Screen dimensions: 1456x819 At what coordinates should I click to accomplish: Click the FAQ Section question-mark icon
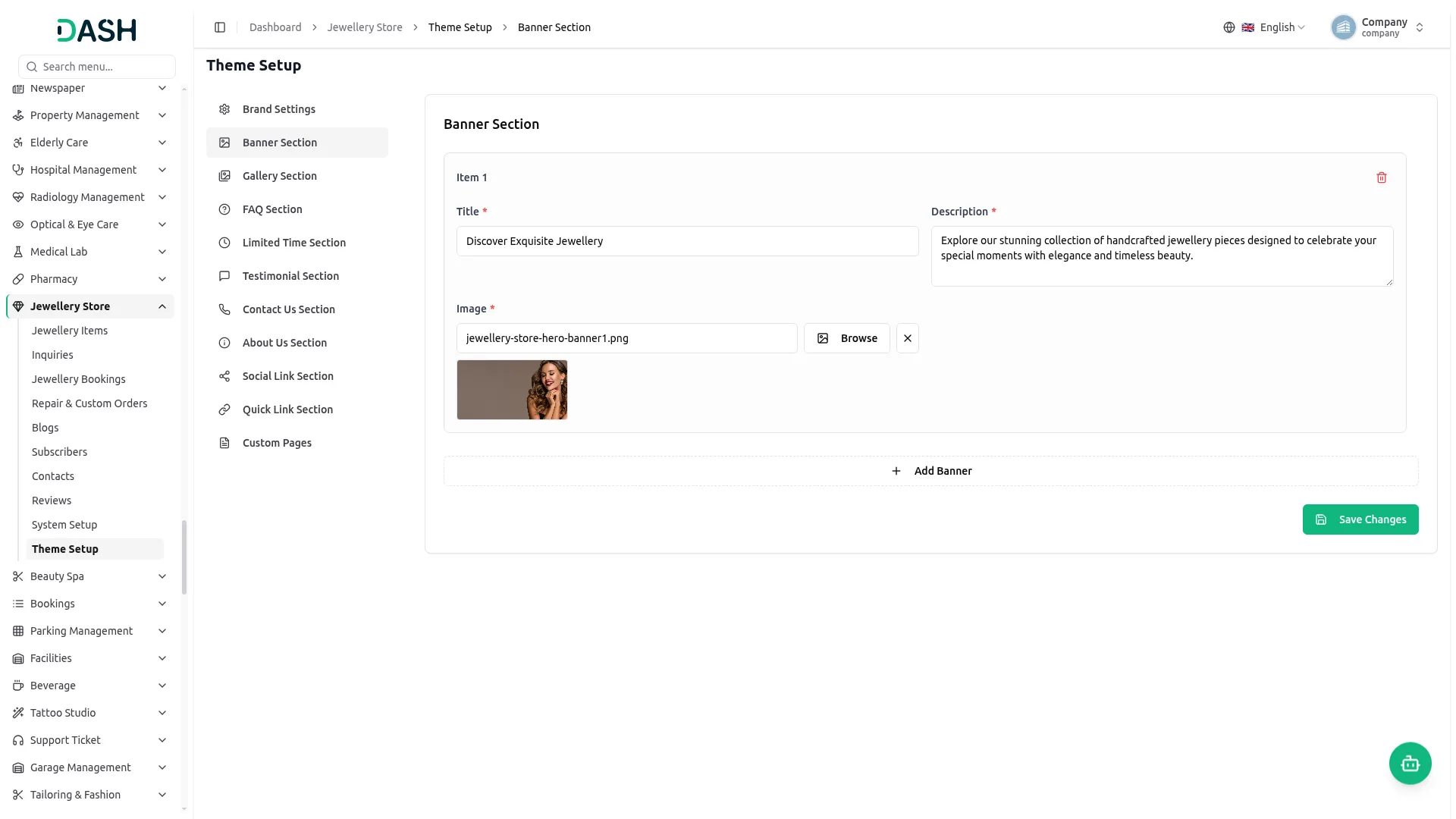pos(224,209)
